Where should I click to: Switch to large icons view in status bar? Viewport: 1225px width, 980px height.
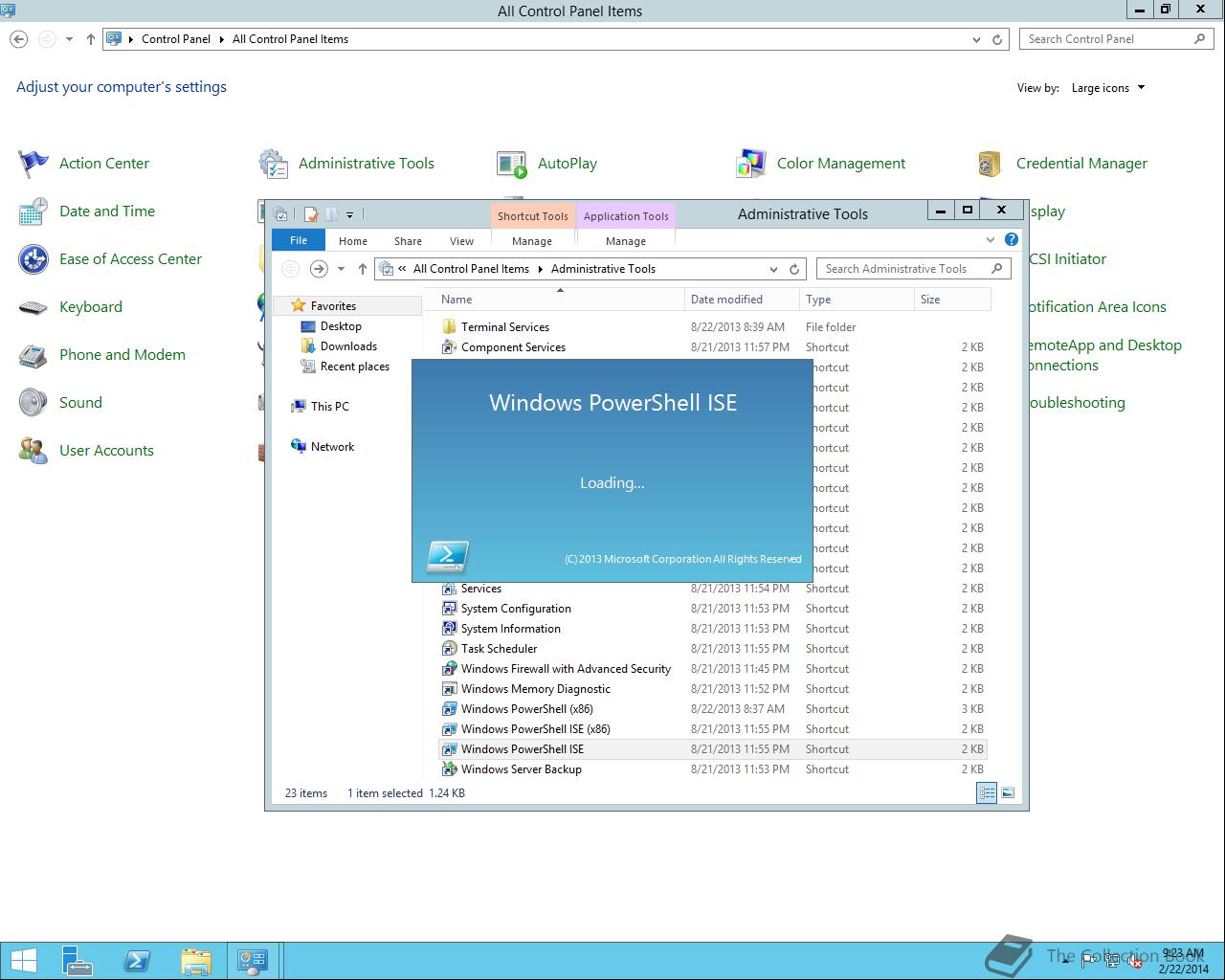1008,792
